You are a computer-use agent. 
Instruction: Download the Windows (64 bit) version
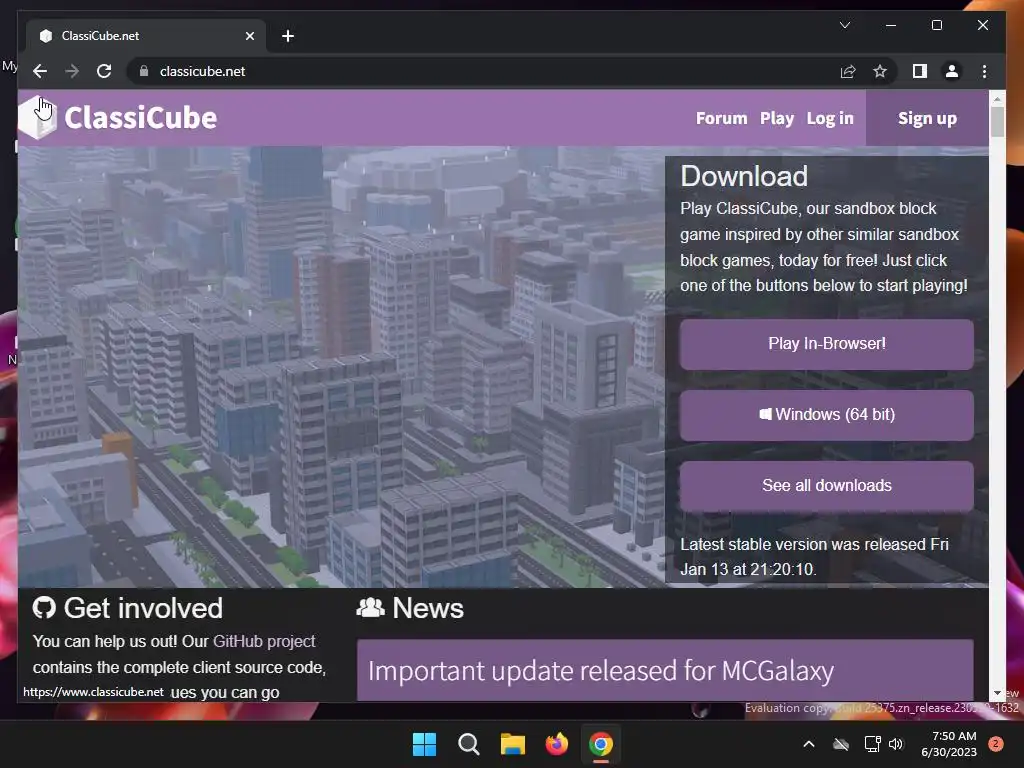(x=826, y=415)
